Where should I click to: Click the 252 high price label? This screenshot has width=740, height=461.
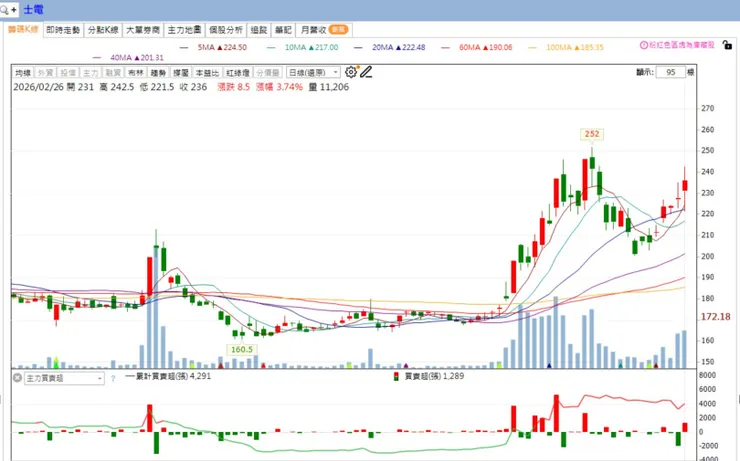pos(592,134)
